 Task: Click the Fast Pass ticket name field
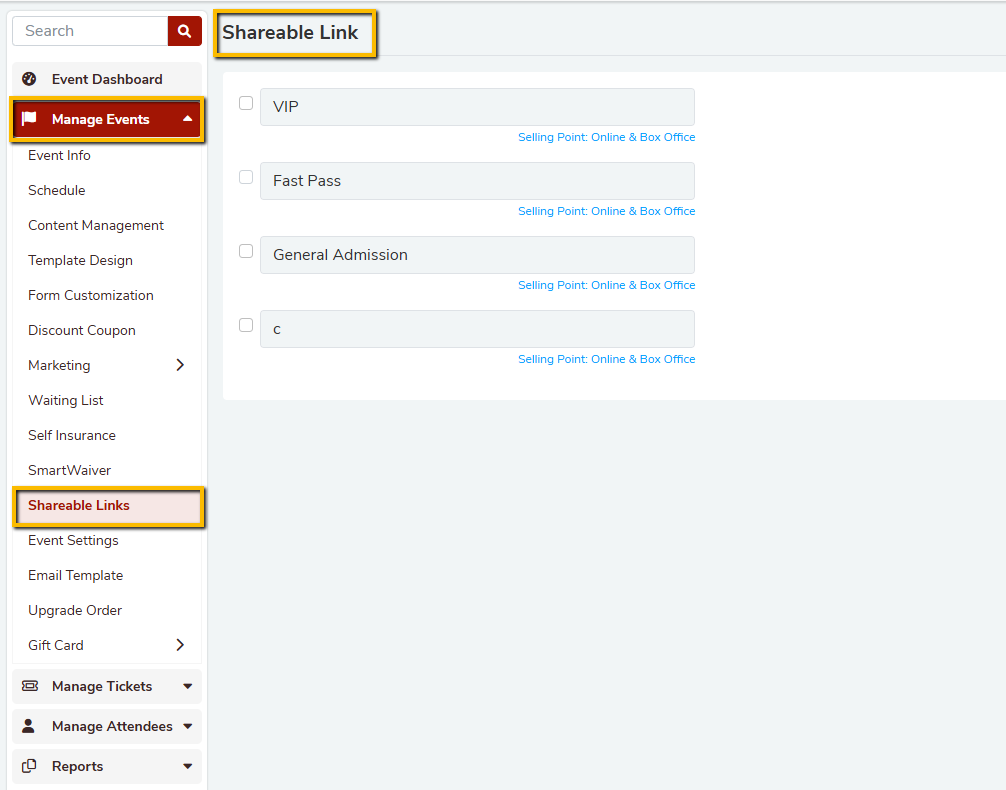pos(477,181)
